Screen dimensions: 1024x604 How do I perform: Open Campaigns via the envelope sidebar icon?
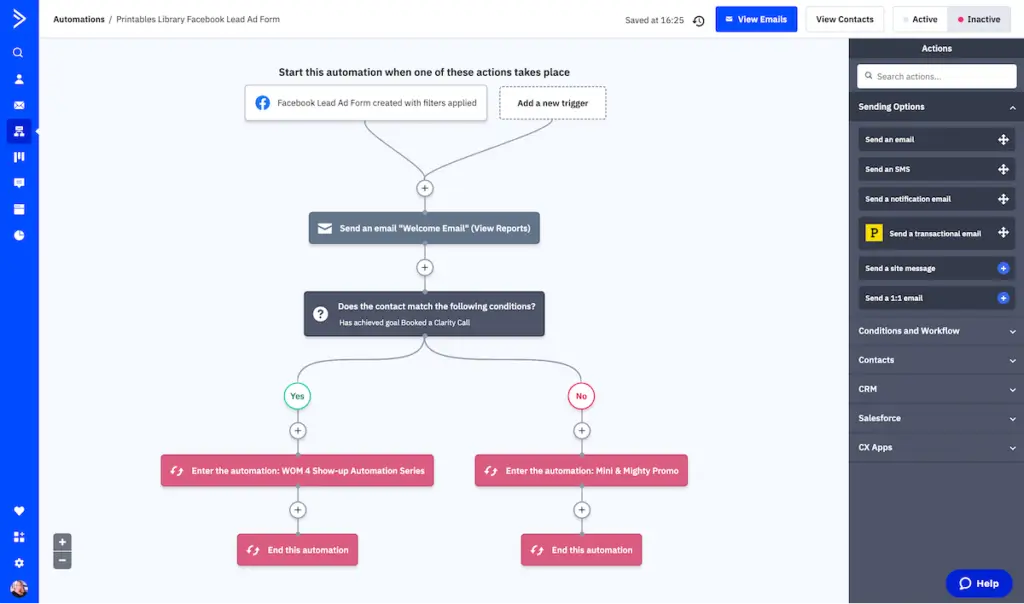[x=19, y=105]
